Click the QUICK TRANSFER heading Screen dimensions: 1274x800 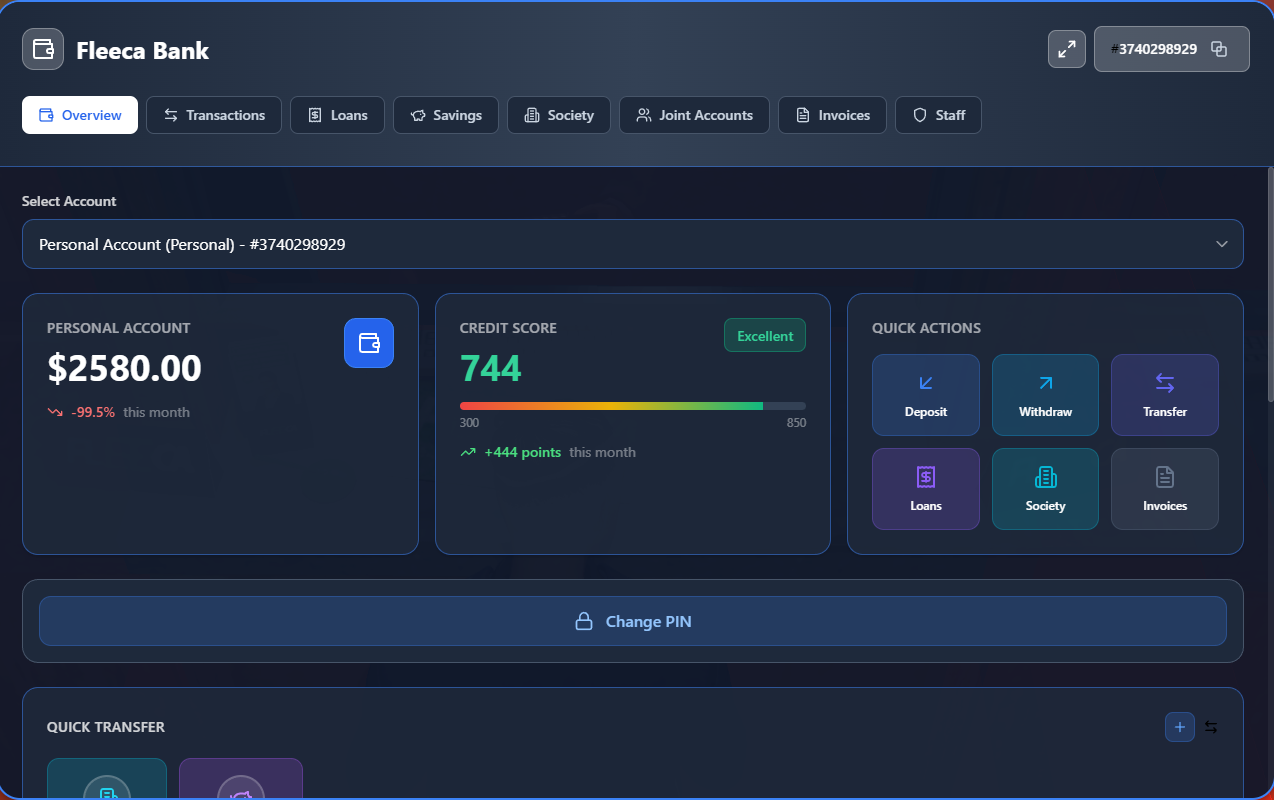(106, 727)
